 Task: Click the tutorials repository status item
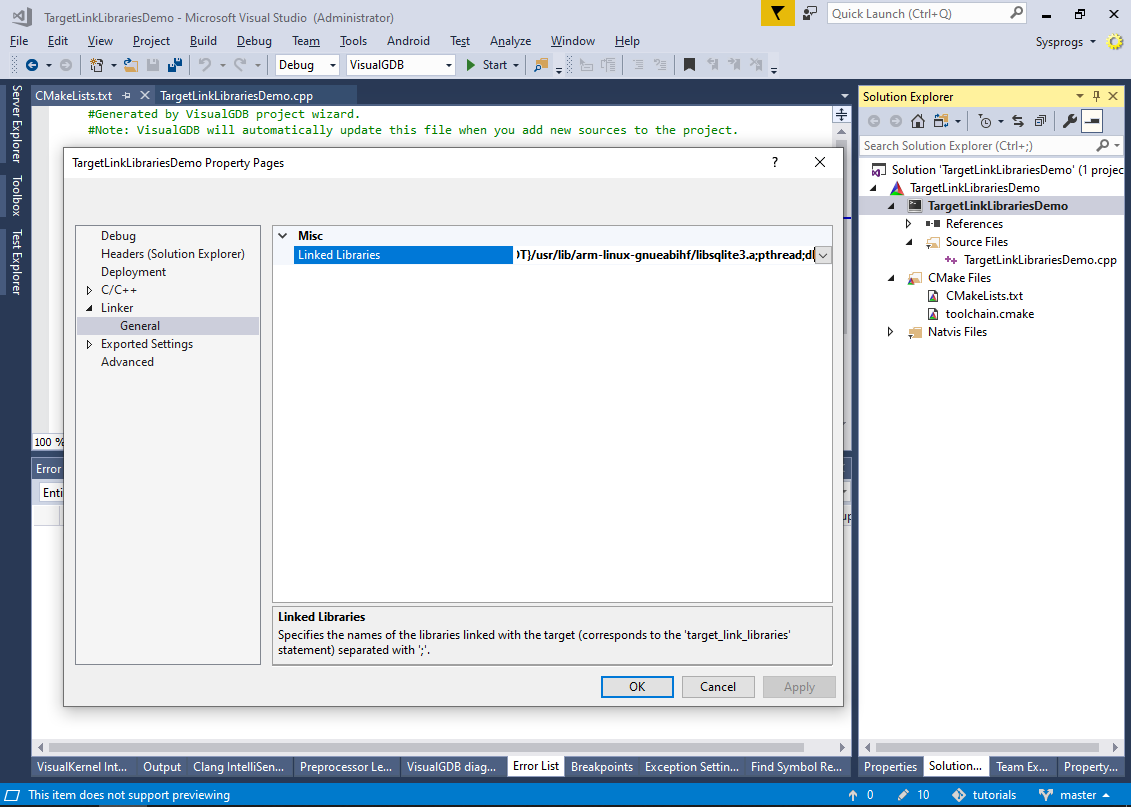[x=985, y=795]
